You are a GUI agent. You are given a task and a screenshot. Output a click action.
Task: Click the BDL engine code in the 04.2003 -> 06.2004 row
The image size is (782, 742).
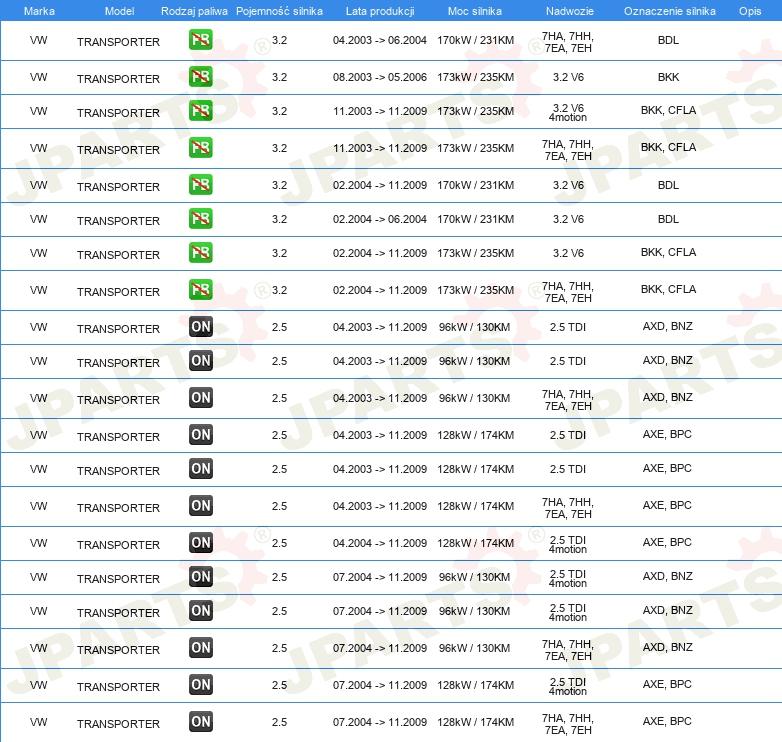[x=668, y=40]
